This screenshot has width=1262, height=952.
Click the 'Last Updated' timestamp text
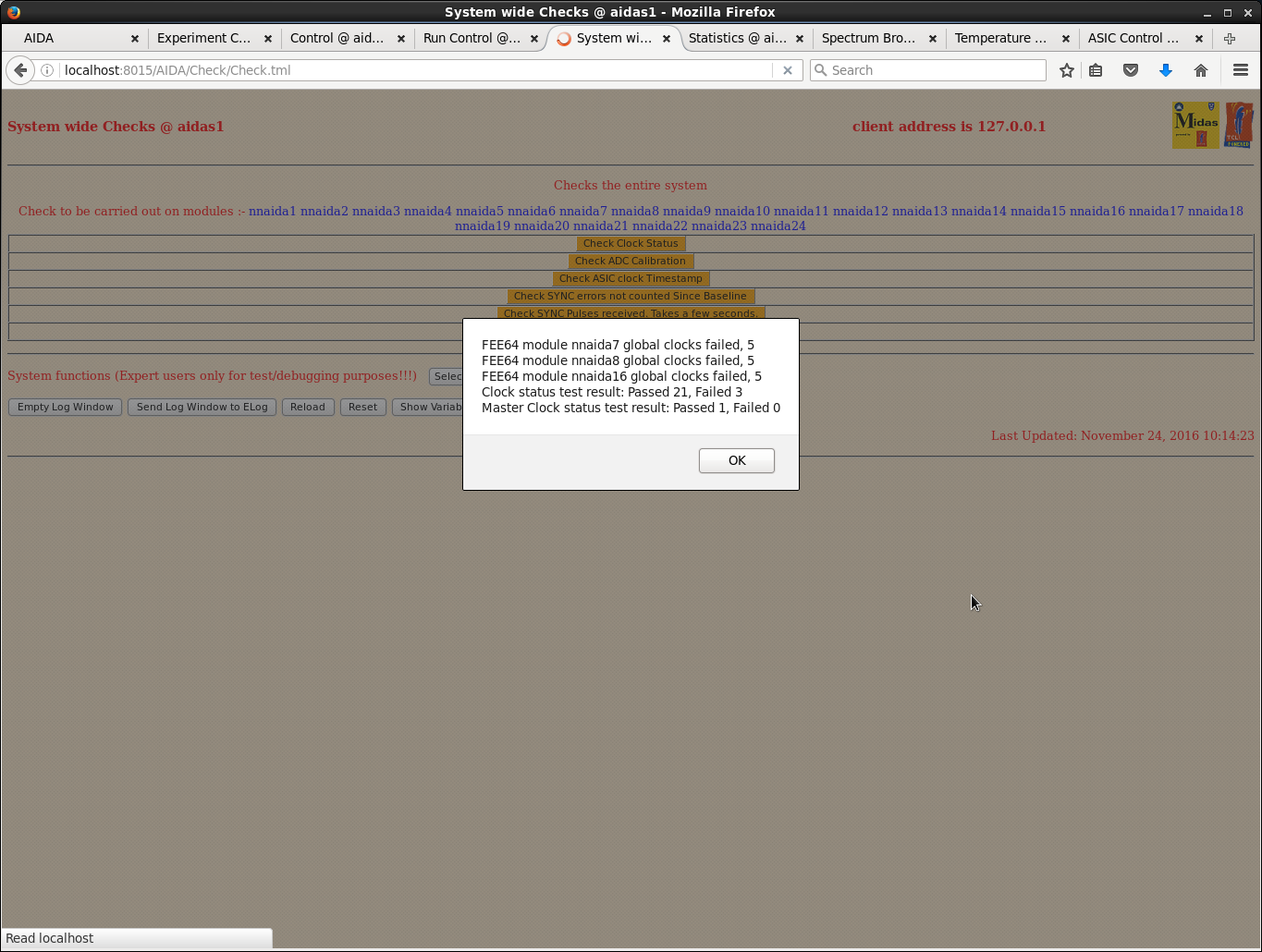pyautogui.click(x=1122, y=435)
